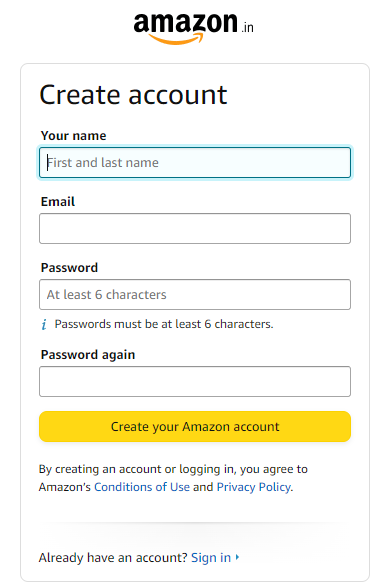
Task: Click the Create account heading
Action: coord(133,95)
